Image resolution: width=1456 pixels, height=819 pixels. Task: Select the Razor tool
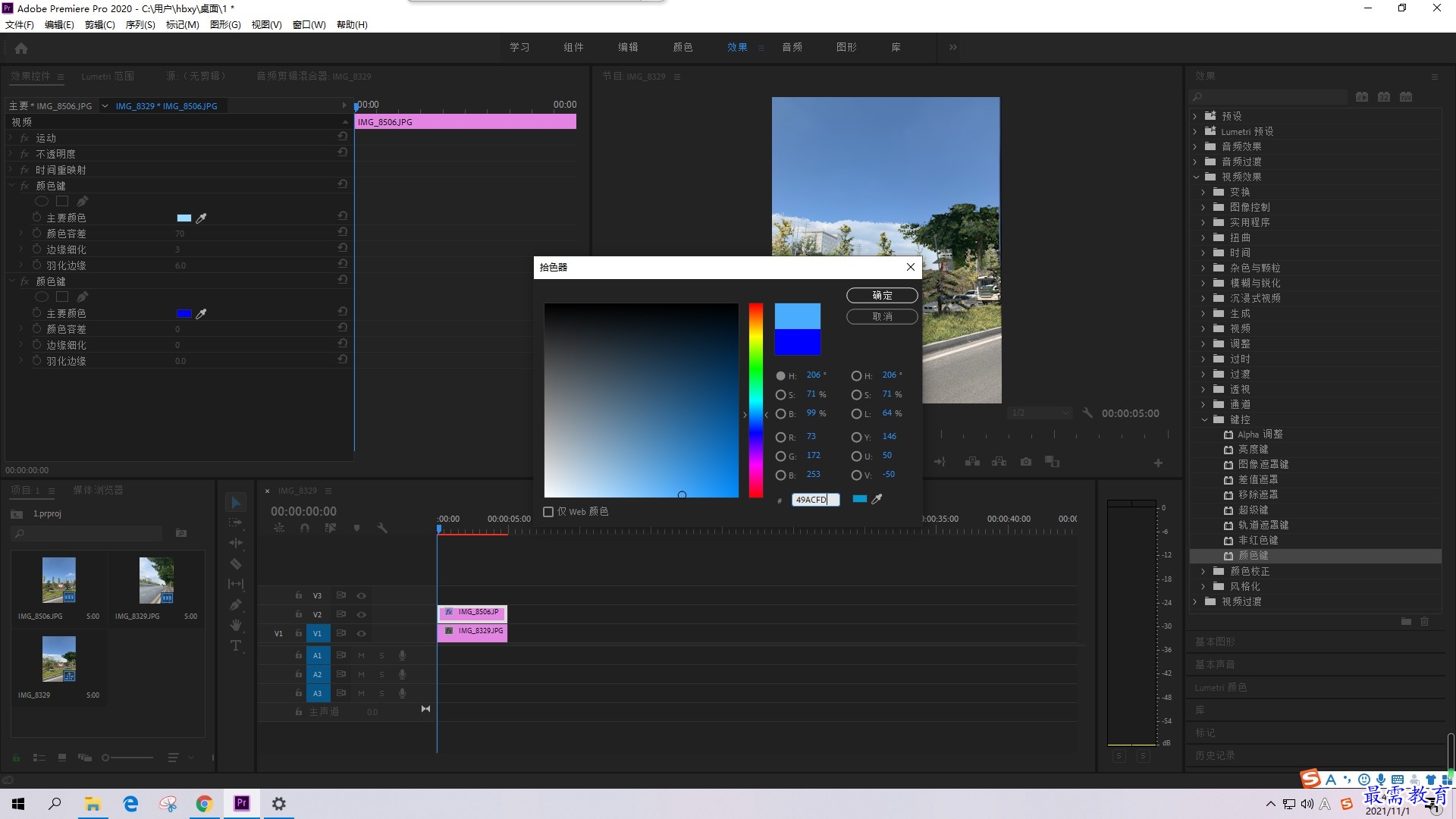point(235,563)
